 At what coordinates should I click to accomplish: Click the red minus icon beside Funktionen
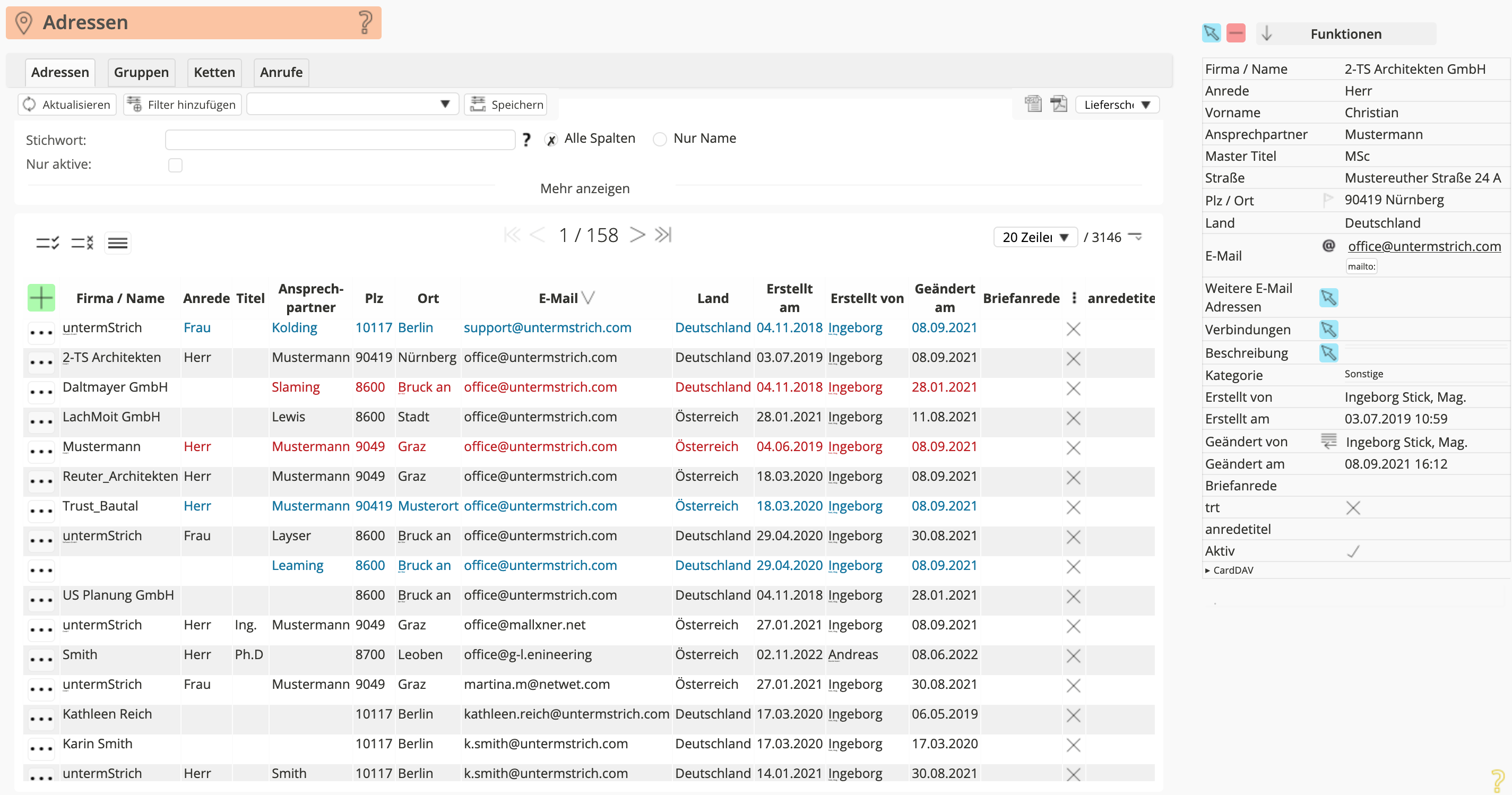[1235, 33]
